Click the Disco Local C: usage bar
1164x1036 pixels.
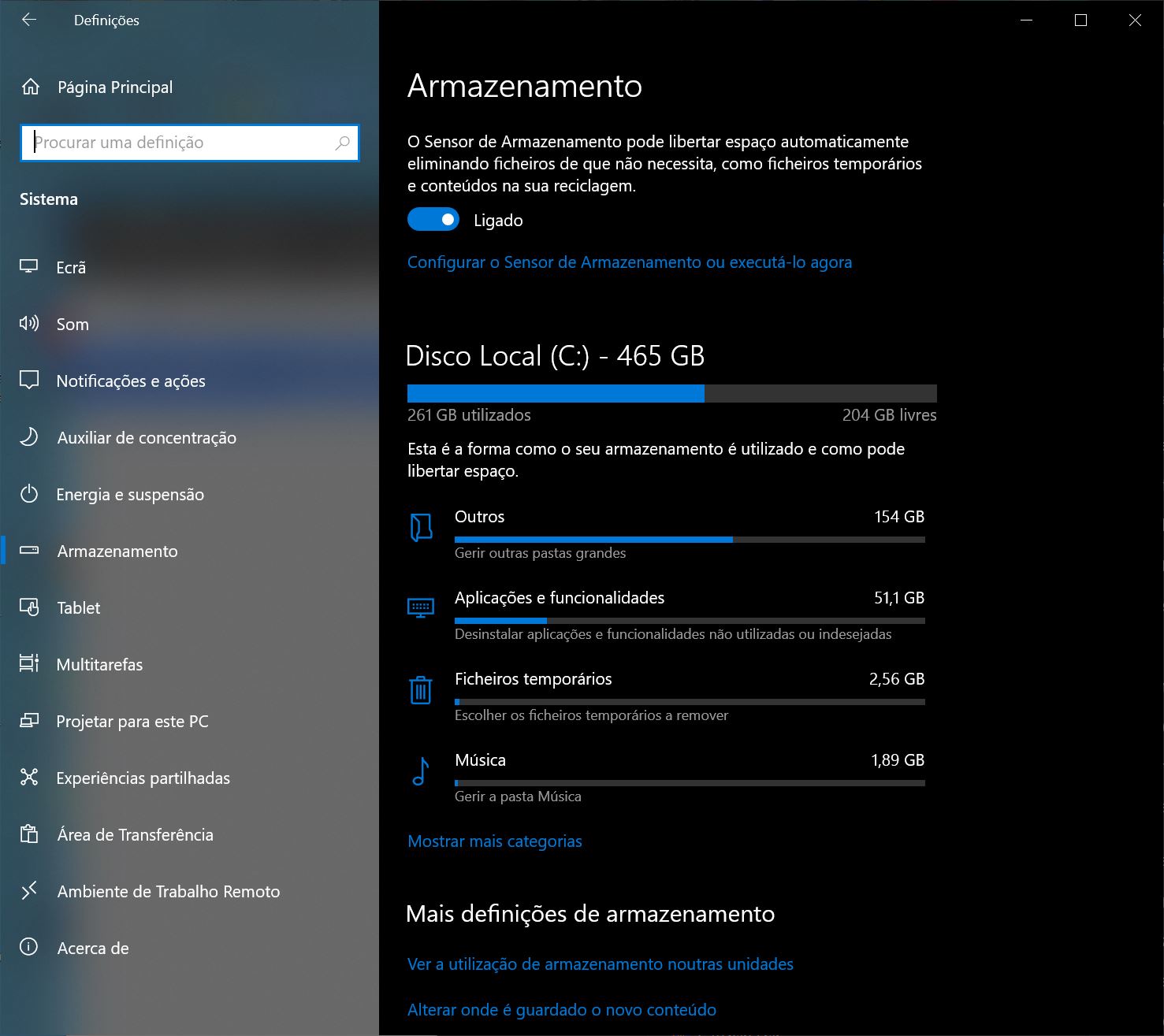[672, 394]
